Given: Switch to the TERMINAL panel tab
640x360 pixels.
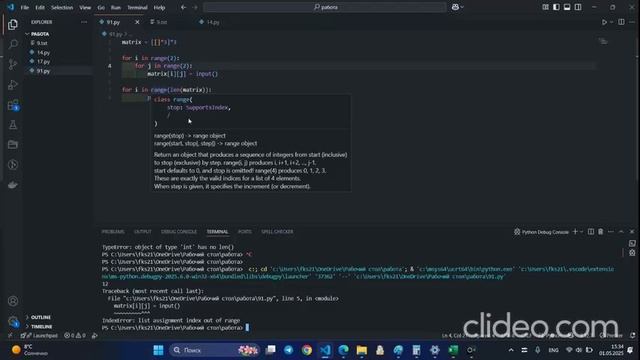Looking at the screenshot, I should [x=217, y=231].
